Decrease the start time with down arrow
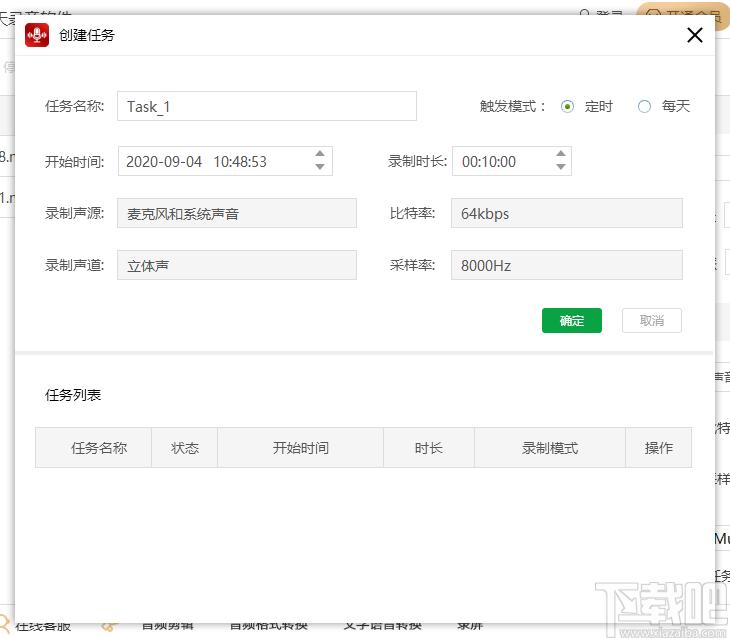This screenshot has width=730, height=638. (320, 167)
